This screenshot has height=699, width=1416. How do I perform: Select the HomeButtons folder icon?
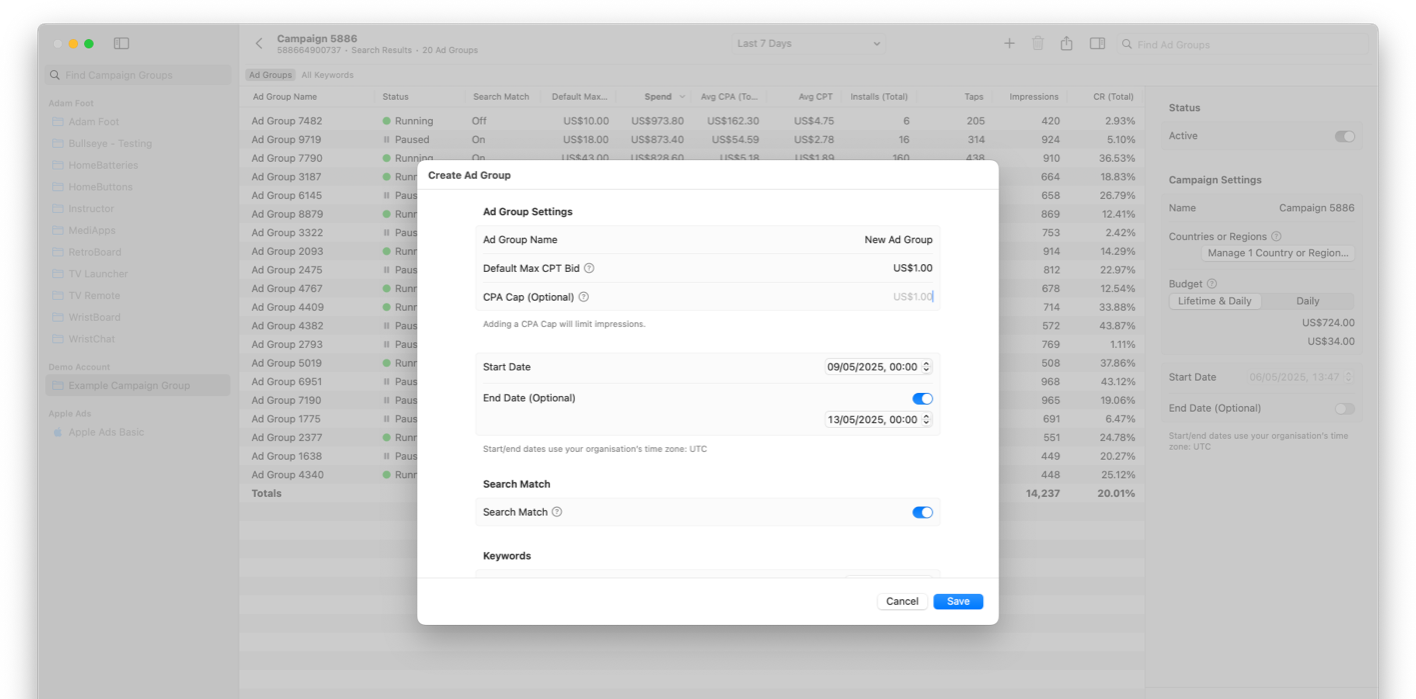click(x=58, y=187)
